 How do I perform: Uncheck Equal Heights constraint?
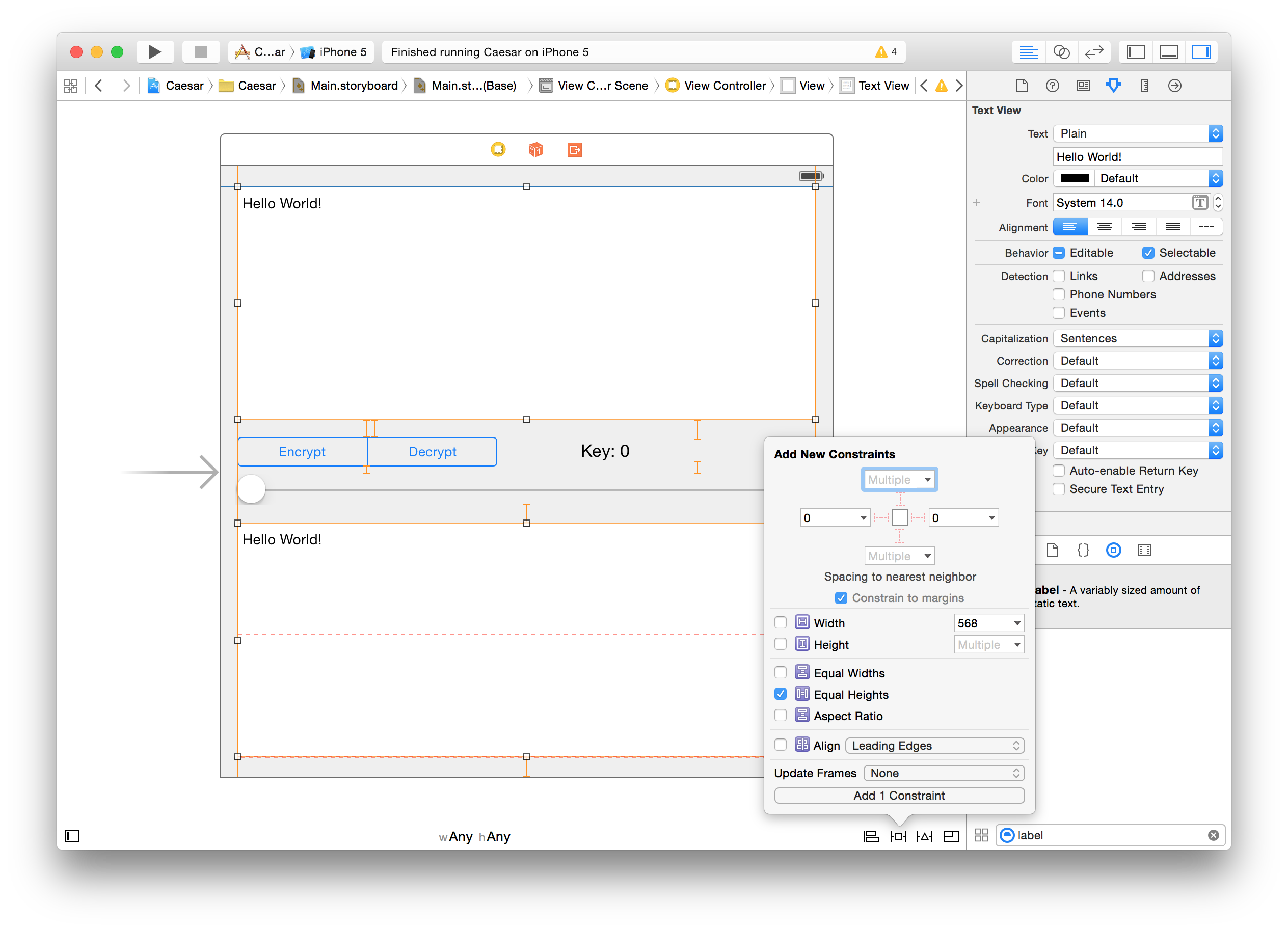pyautogui.click(x=781, y=694)
